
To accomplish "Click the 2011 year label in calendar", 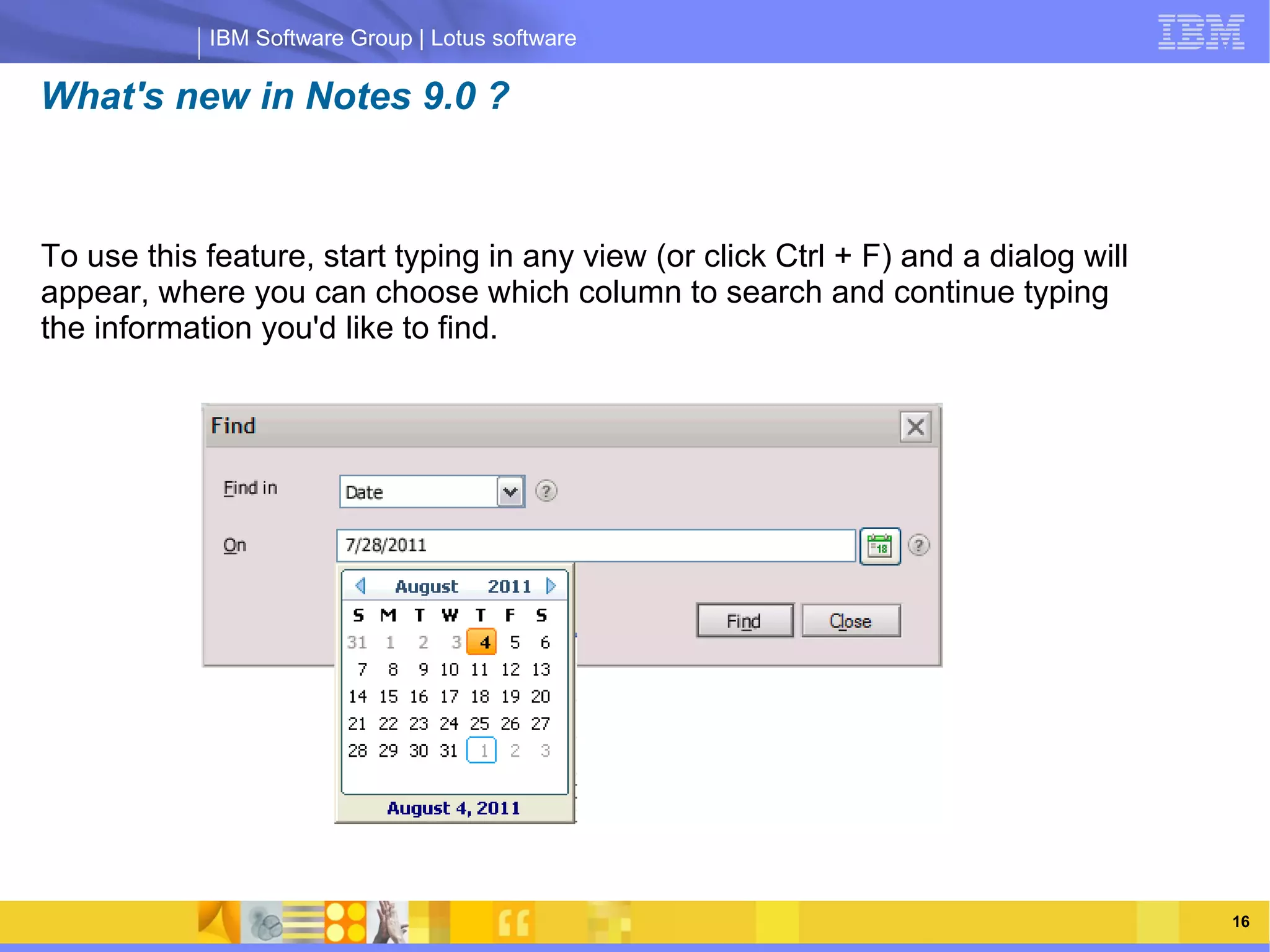I will tap(509, 586).
